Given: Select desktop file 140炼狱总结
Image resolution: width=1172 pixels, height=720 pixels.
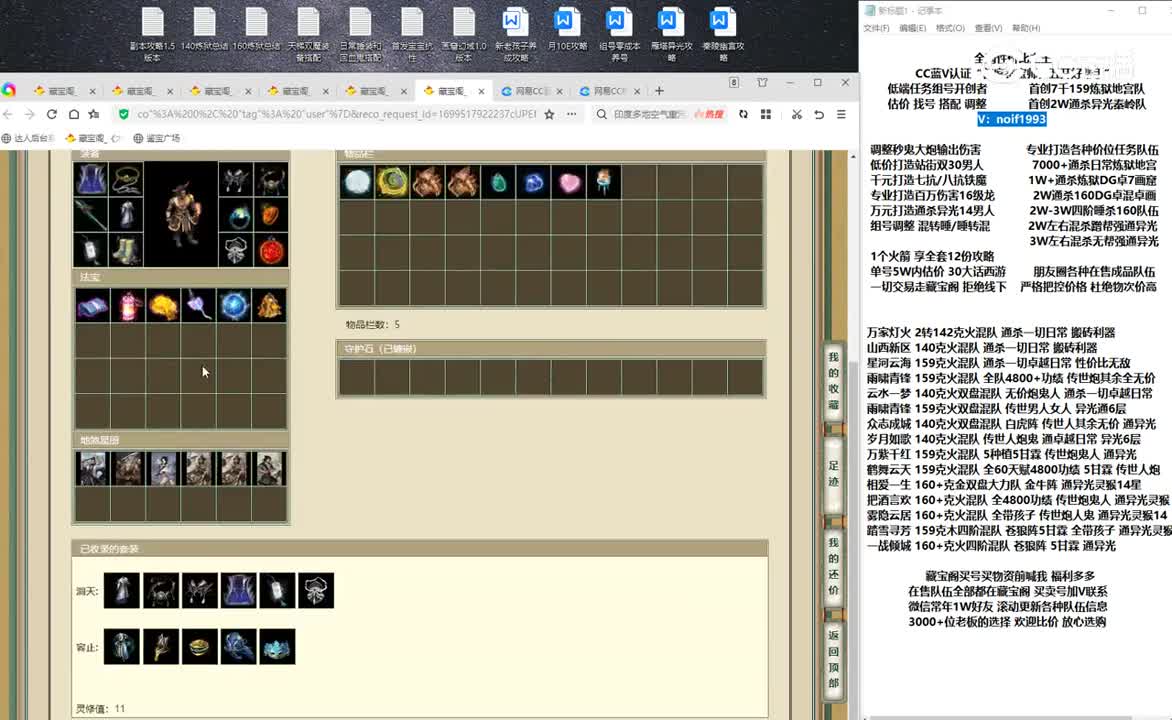Looking at the screenshot, I should [x=204, y=30].
